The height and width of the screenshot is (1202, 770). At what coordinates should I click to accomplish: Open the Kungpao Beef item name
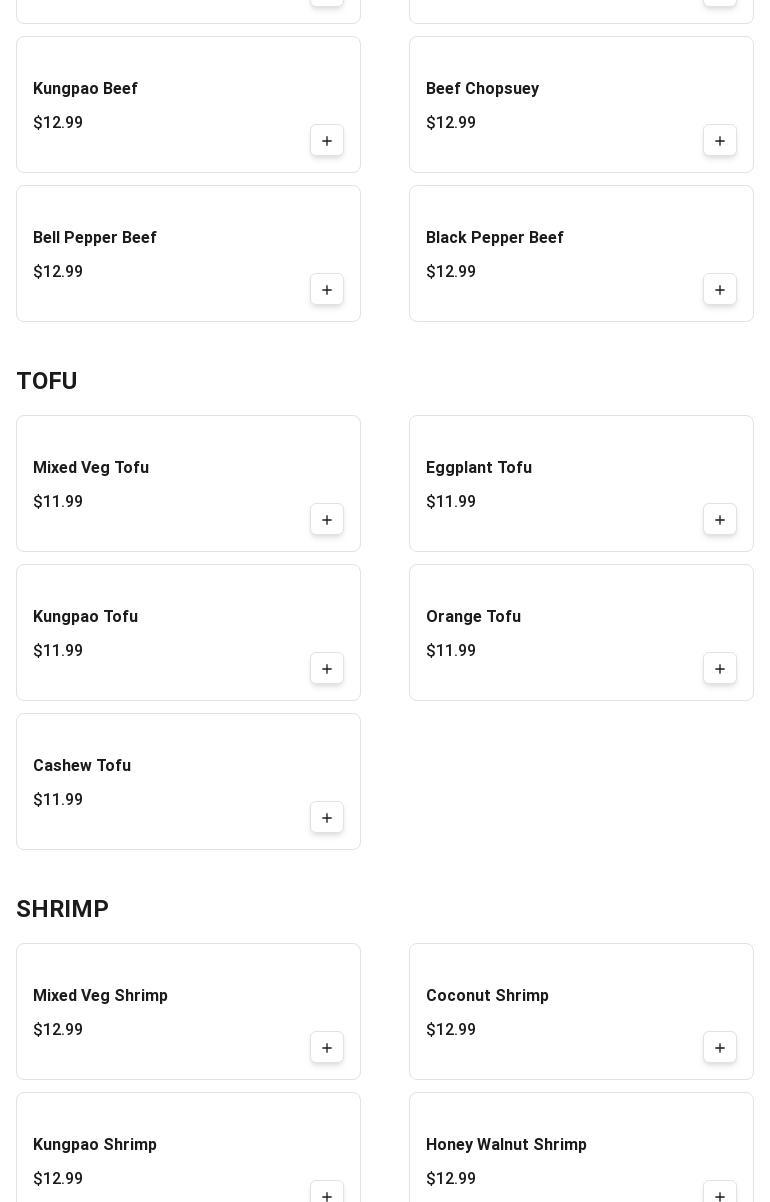coord(85,89)
